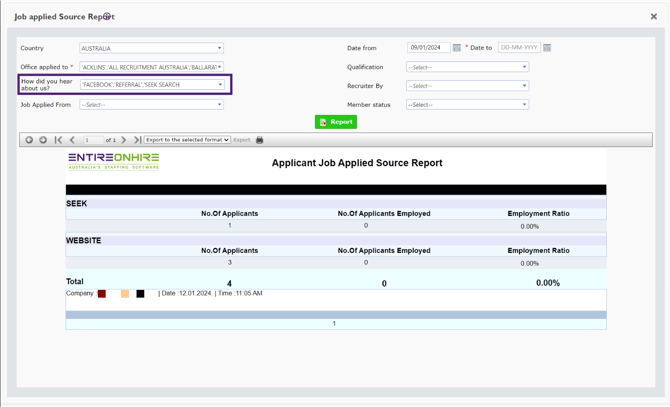Screen dimensions: 670x407
Task: Jump to last report page
Action: [137, 140]
